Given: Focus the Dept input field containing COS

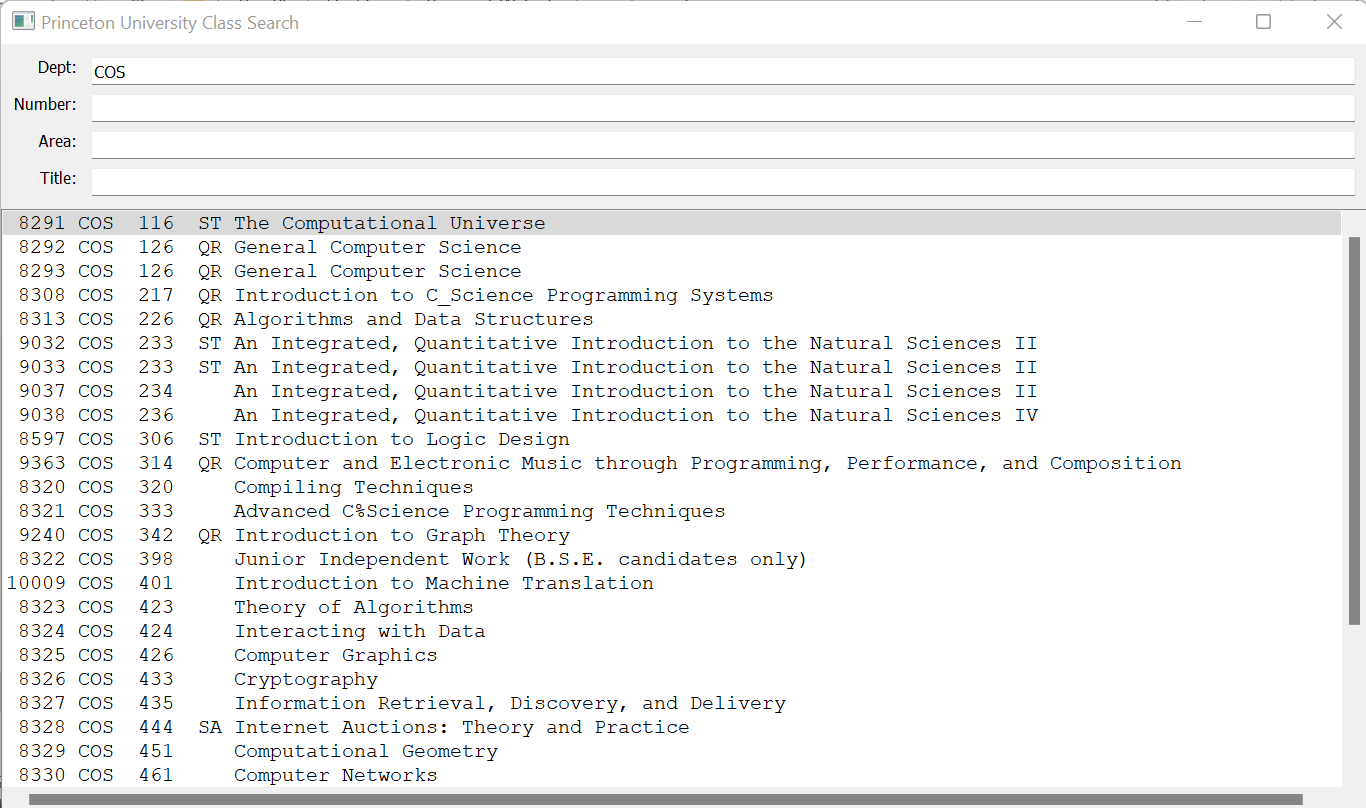Looking at the screenshot, I should (723, 71).
